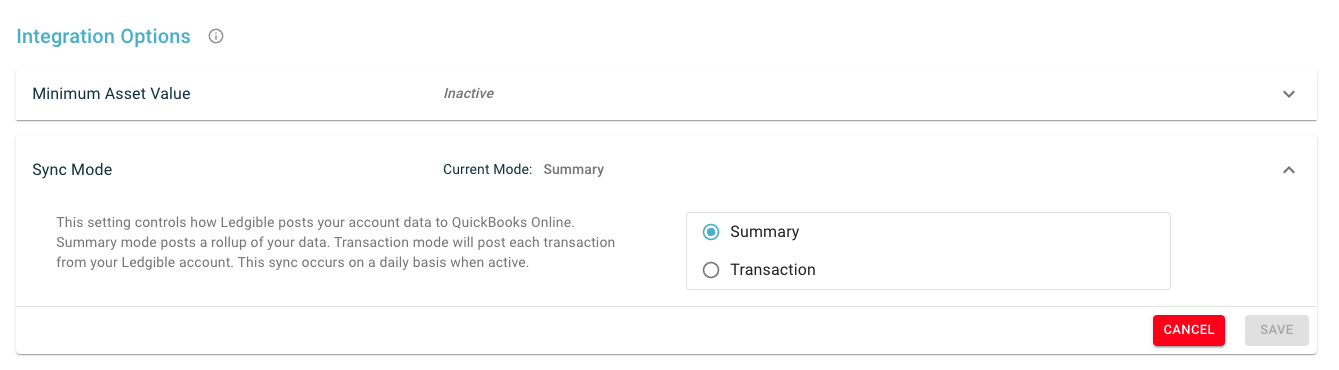This screenshot has height=370, width=1339.
Task: Select the Summary option label text
Action: [765, 232]
